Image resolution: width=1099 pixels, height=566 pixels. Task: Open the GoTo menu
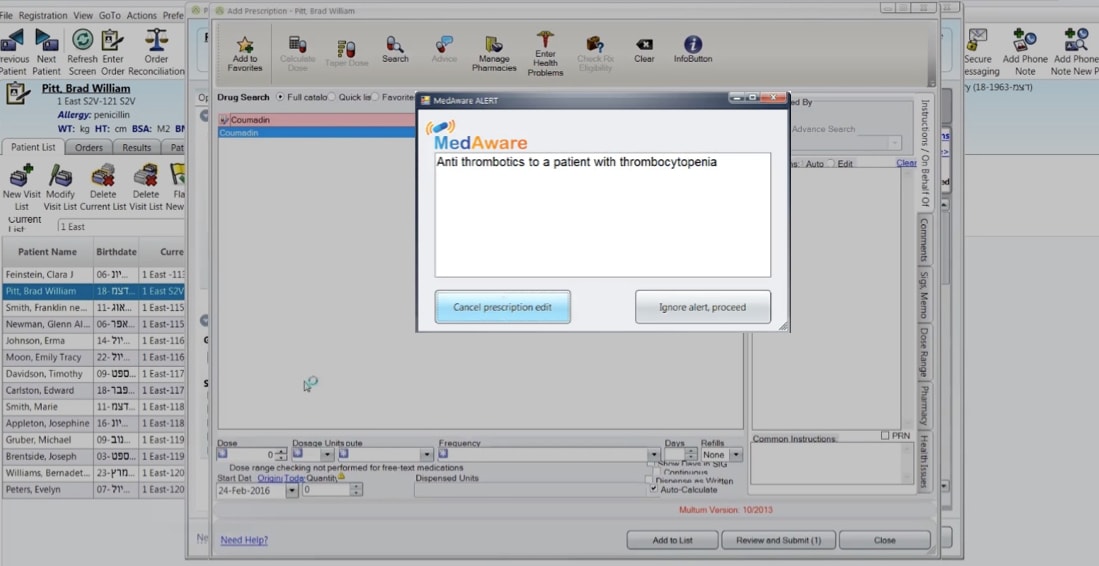point(109,15)
